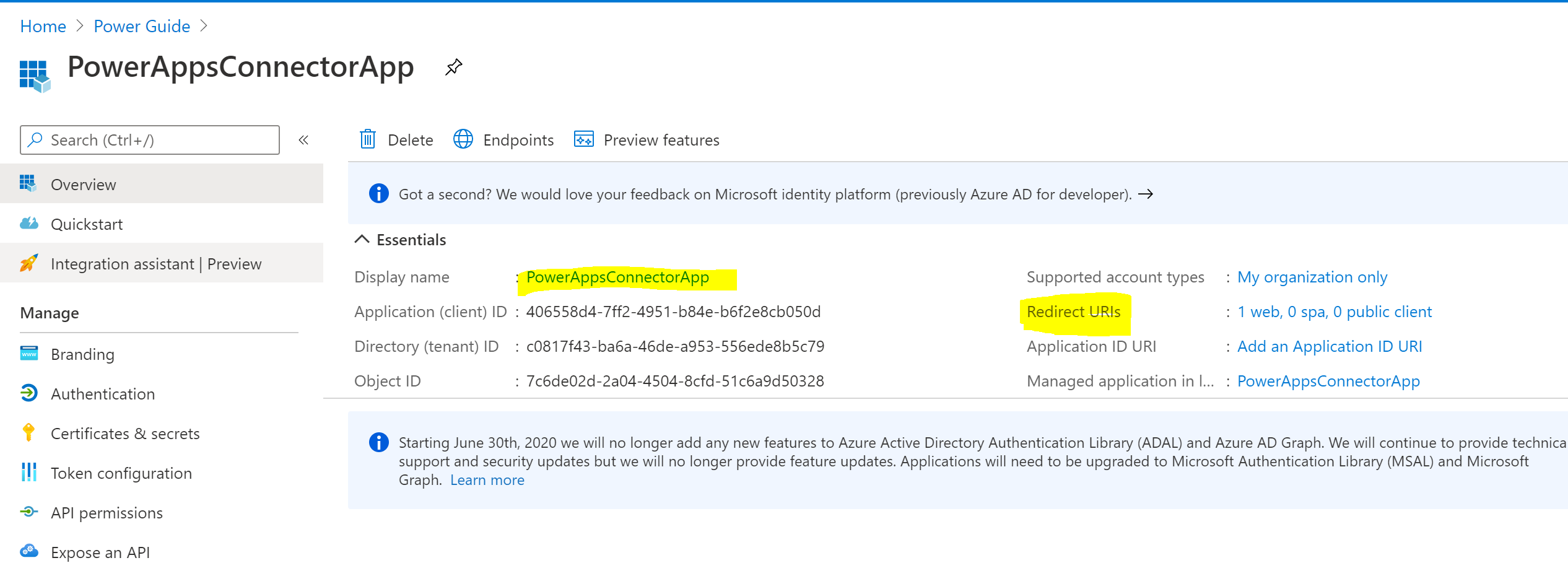Click the Certificates & secrets key icon
Screen dimensions: 1568x563
coord(28,433)
